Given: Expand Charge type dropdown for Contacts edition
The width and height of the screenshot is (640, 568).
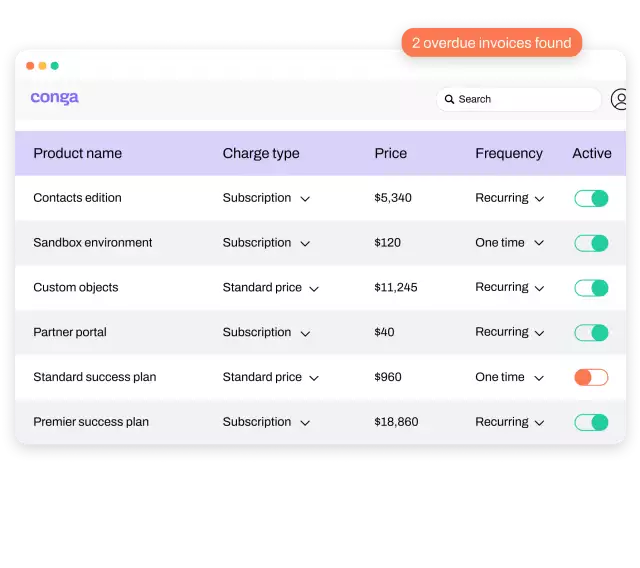Looking at the screenshot, I should (x=305, y=199).
